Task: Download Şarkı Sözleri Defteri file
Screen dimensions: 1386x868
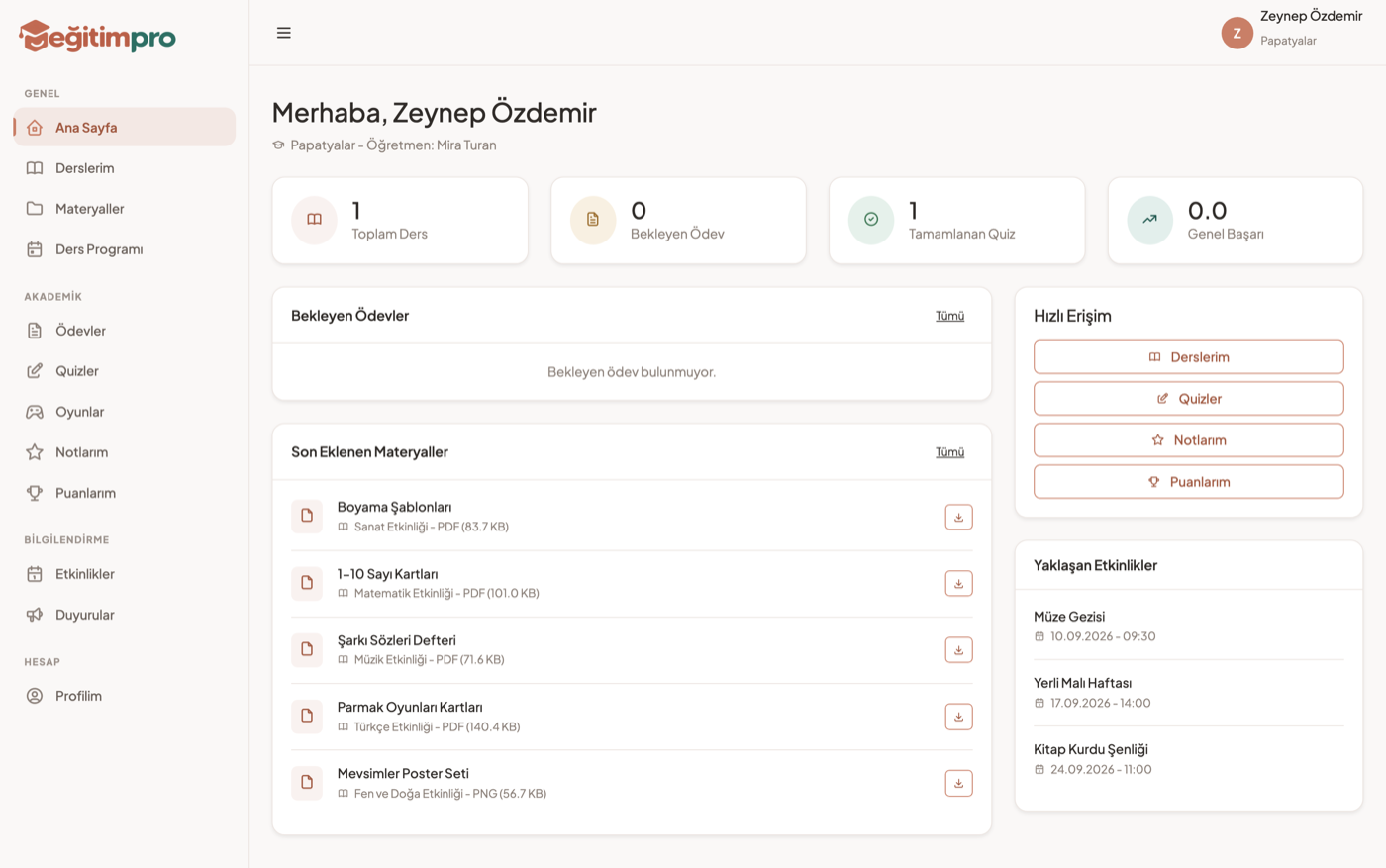Action: point(958,650)
